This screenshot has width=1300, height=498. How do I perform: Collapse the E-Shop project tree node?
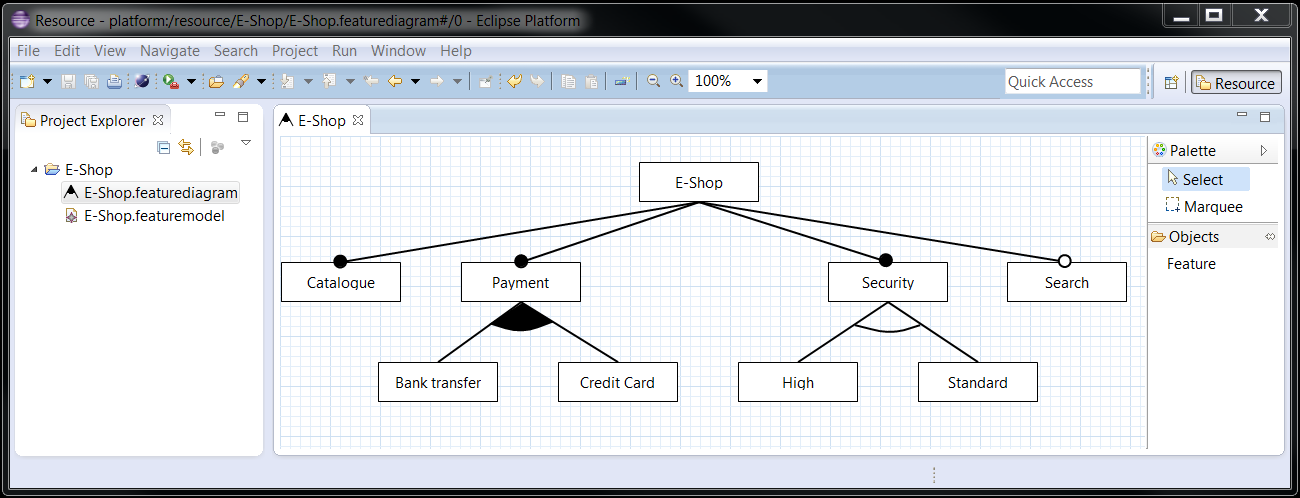point(36,170)
